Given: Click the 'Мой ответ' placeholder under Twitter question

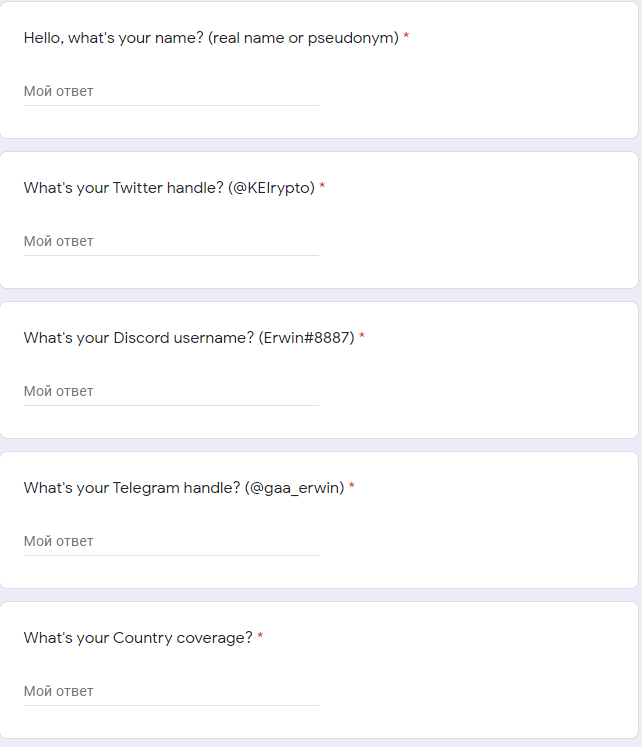Looking at the screenshot, I should [x=59, y=241].
